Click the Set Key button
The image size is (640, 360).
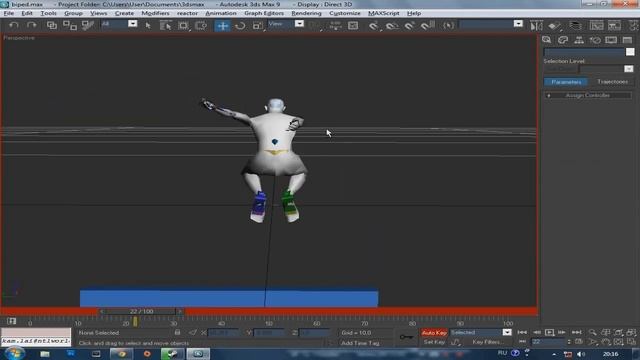434,342
